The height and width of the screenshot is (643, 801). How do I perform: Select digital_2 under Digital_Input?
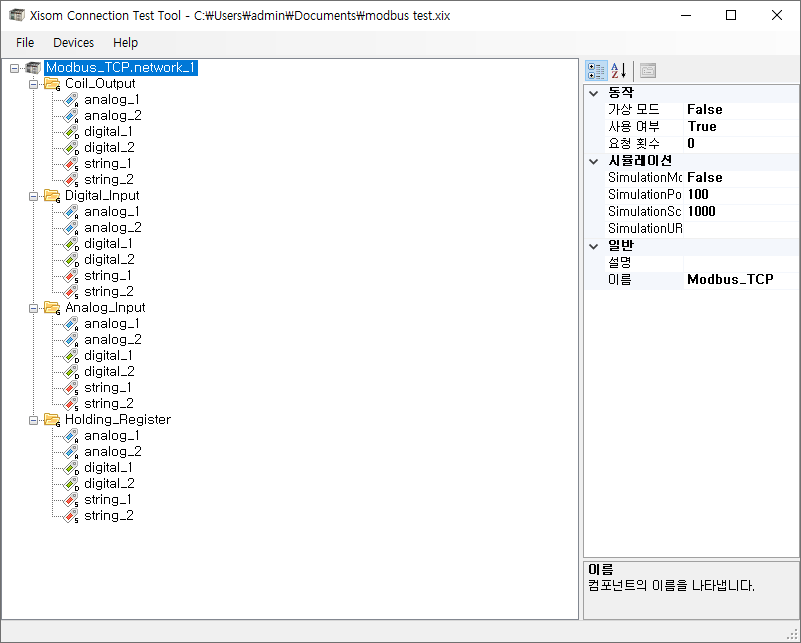click(x=109, y=260)
